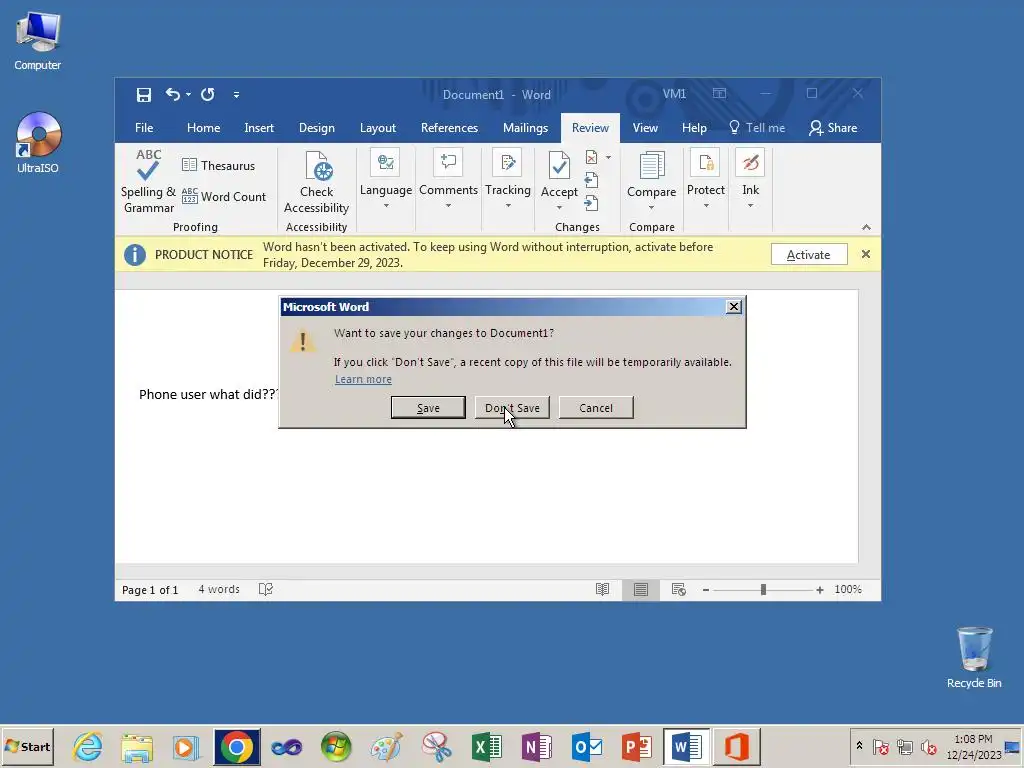Viewport: 1024px width, 768px height.
Task: Switch to the View tab
Action: [645, 128]
